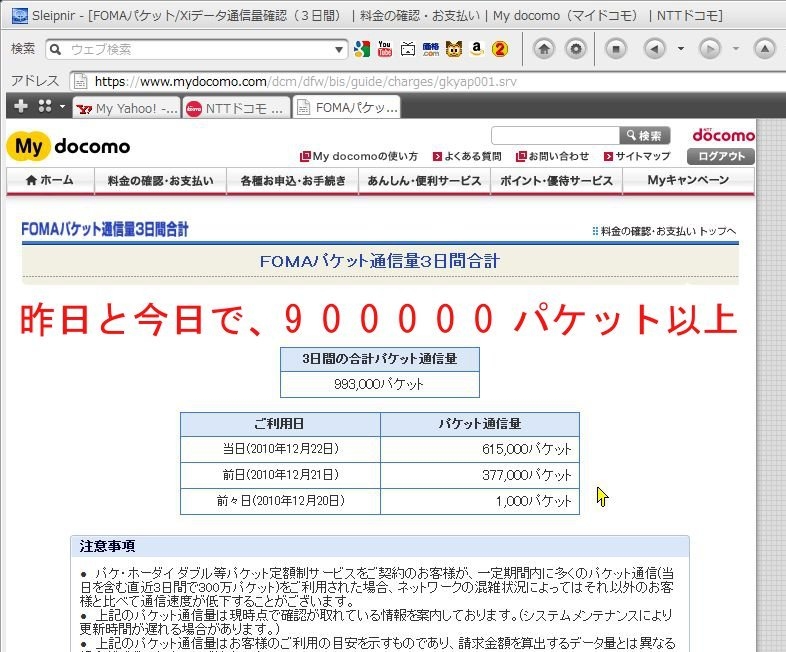Focus the ウェブ検索 search field
The image size is (786, 652).
pos(198,49)
